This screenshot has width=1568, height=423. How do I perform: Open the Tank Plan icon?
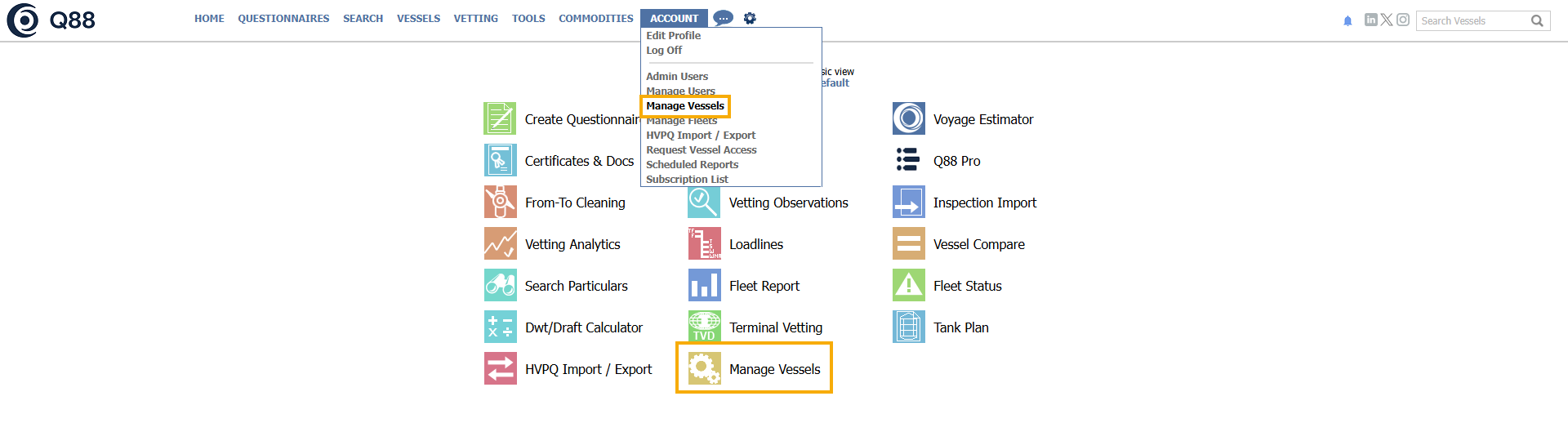tap(908, 327)
